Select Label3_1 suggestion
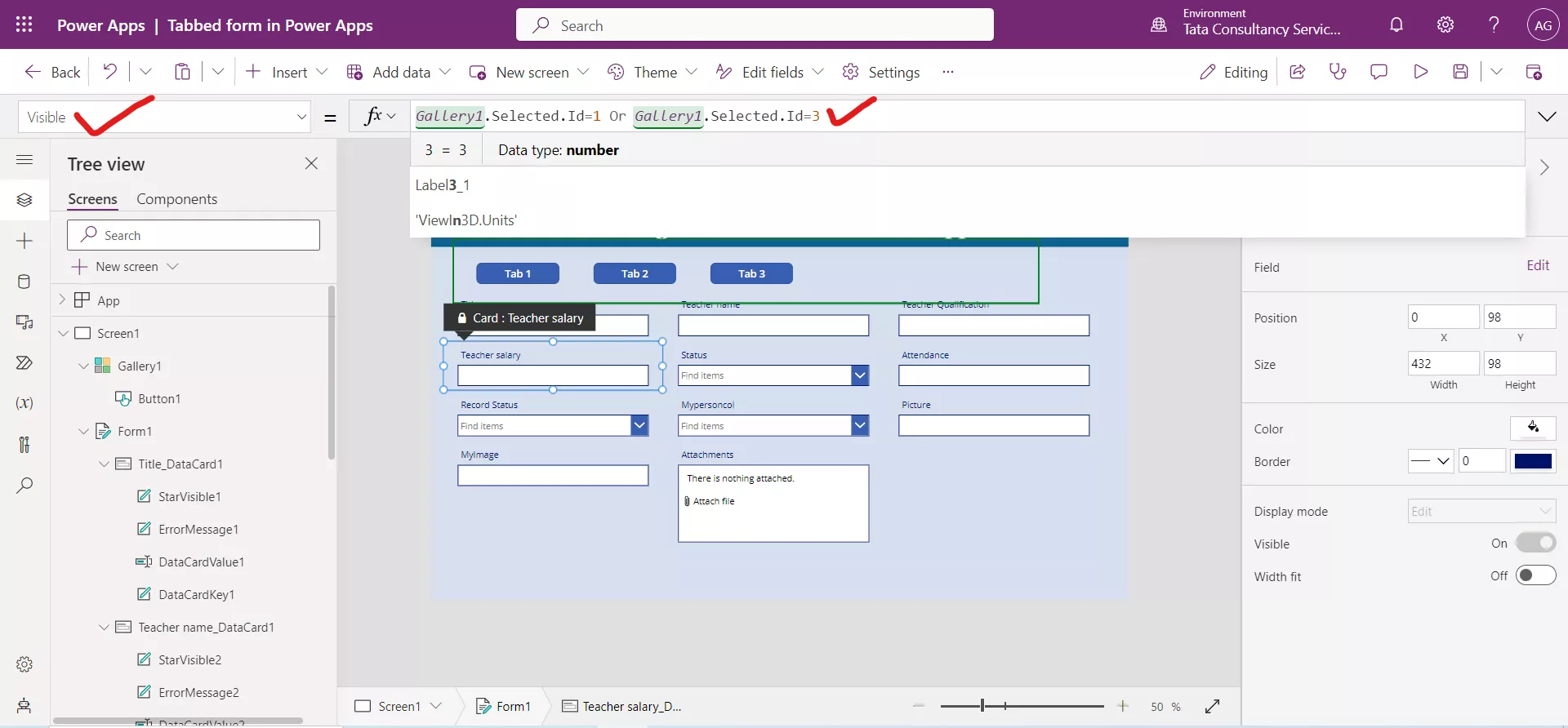The width and height of the screenshot is (1568, 728). point(442,185)
